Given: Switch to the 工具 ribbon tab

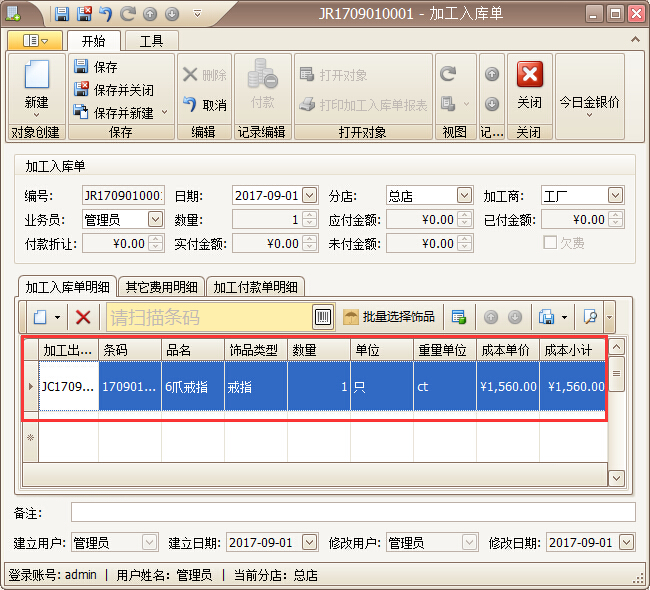Looking at the screenshot, I should click(x=151, y=41).
